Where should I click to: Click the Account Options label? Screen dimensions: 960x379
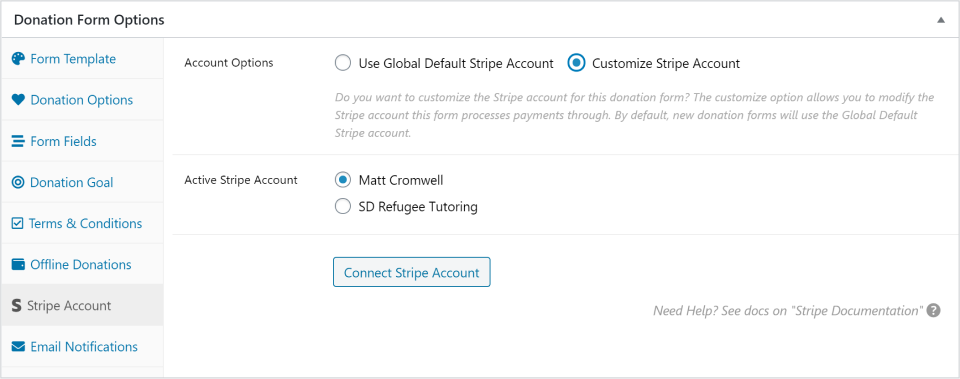coord(229,63)
